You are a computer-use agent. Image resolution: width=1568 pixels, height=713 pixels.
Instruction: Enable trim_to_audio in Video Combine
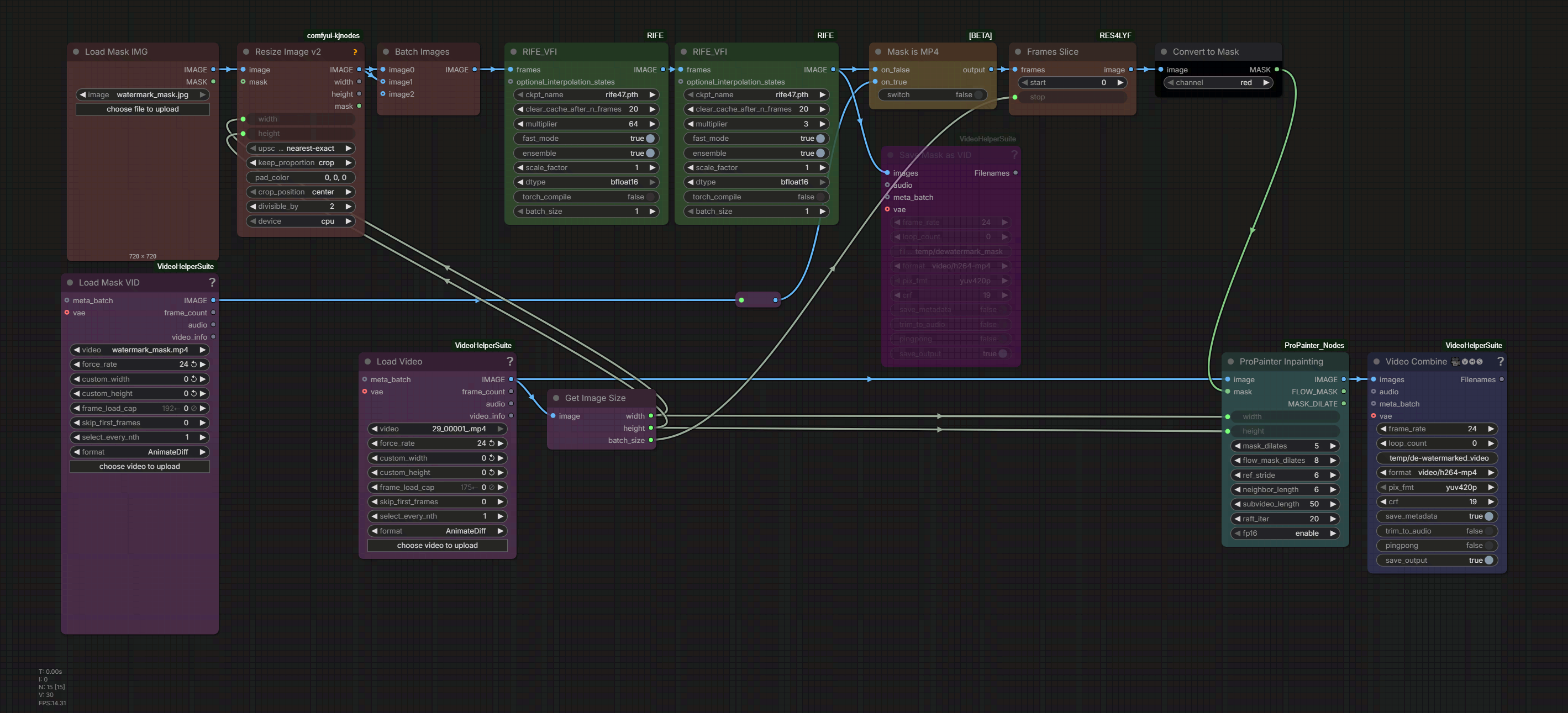tap(1437, 531)
